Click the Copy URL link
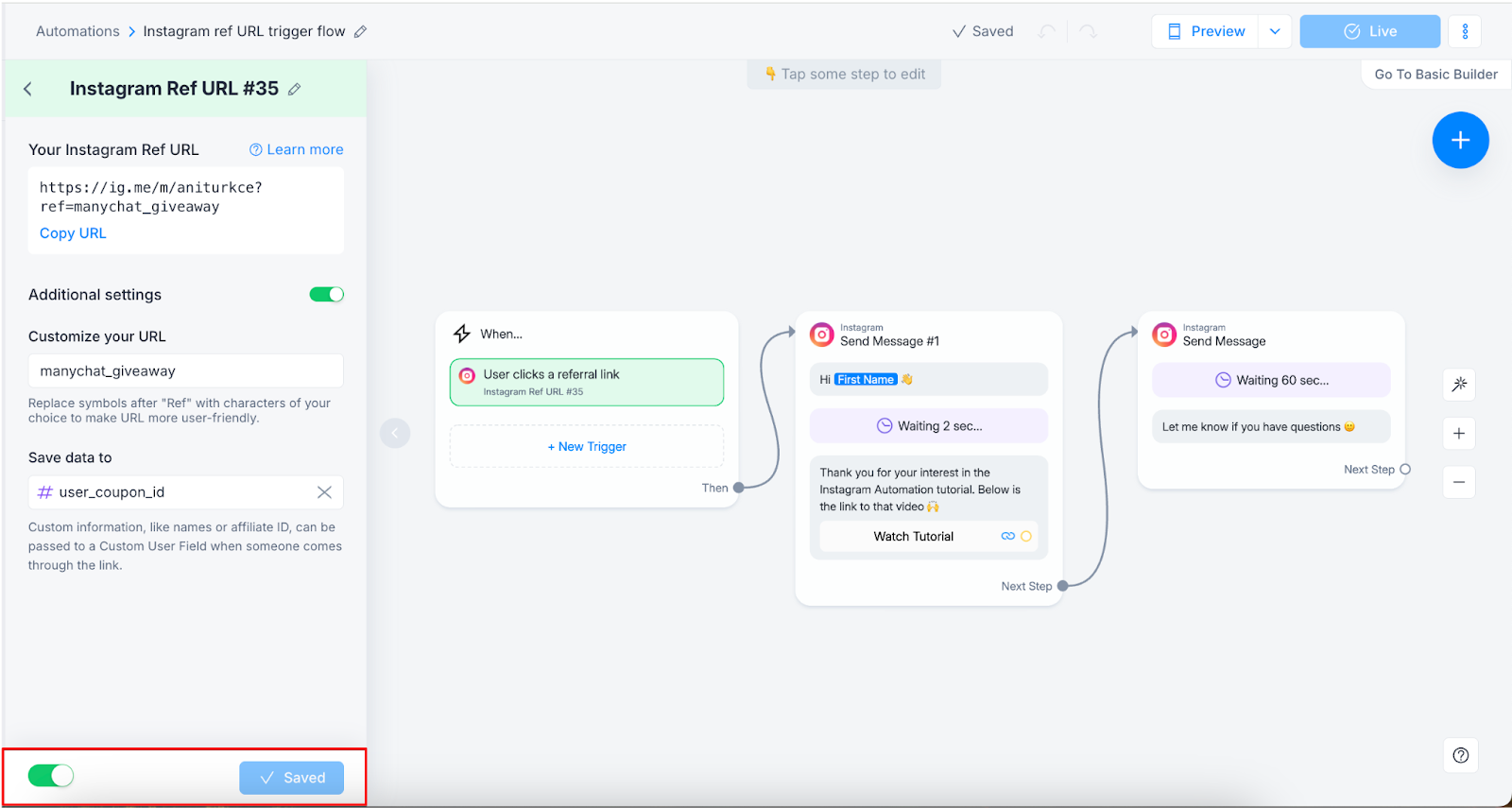1512x808 pixels. (73, 233)
